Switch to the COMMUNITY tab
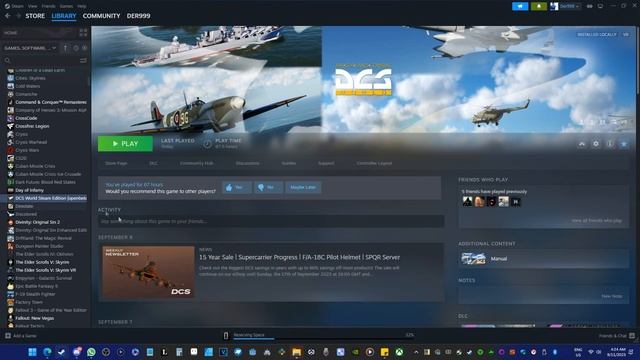The image size is (640, 360). pyautogui.click(x=101, y=16)
